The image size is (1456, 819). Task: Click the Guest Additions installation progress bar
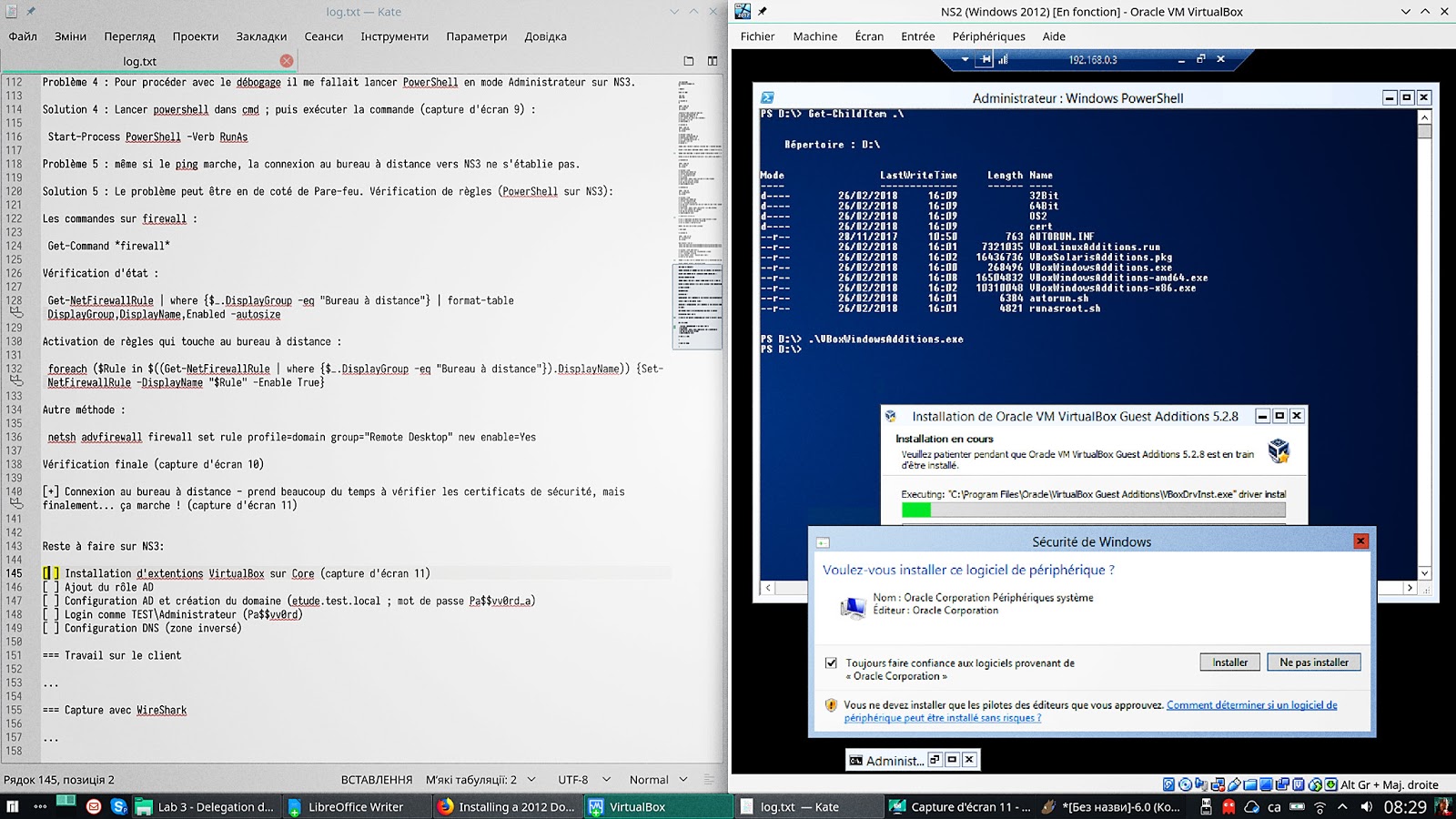(x=1093, y=511)
